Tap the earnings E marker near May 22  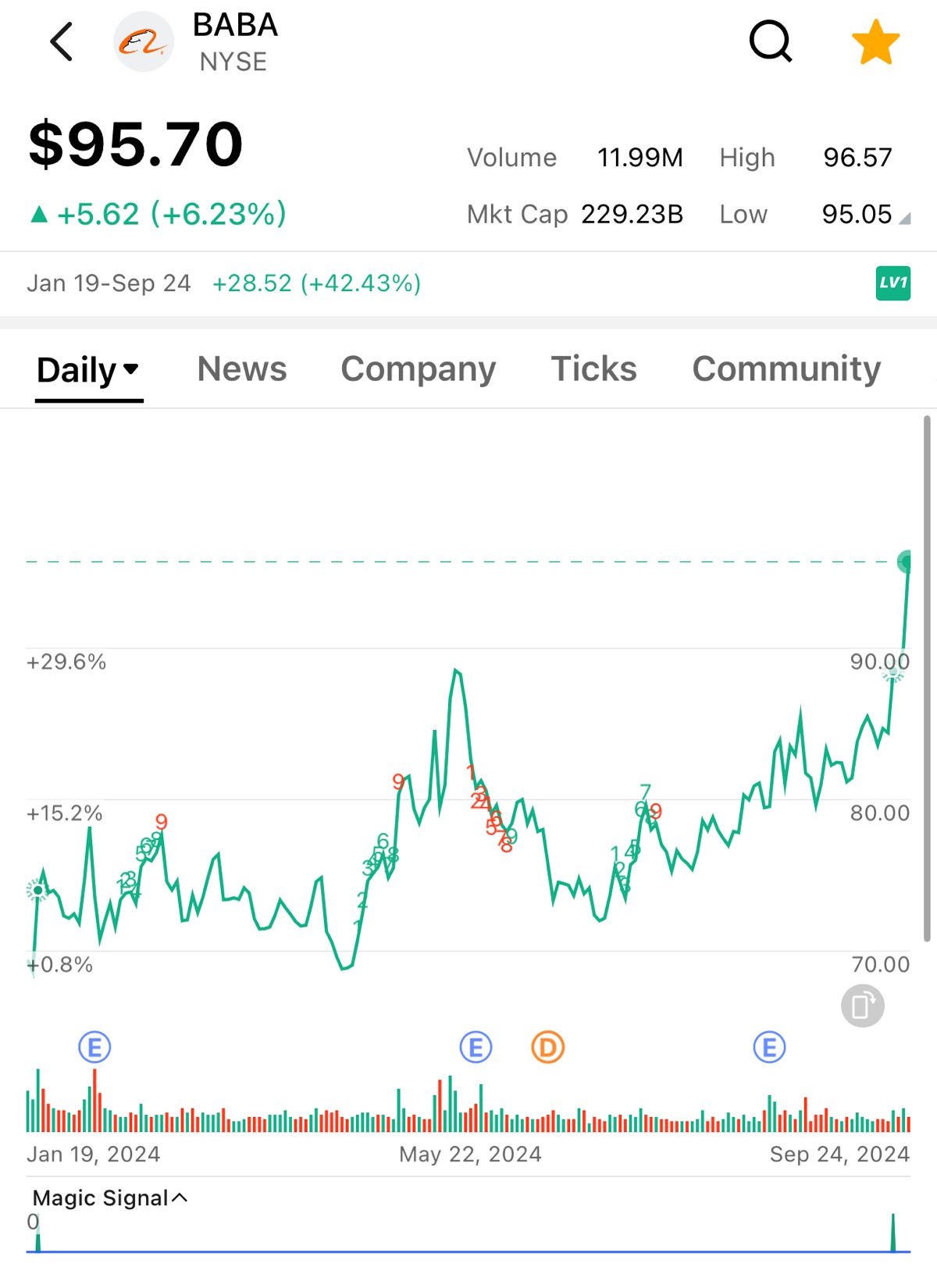click(x=476, y=1048)
